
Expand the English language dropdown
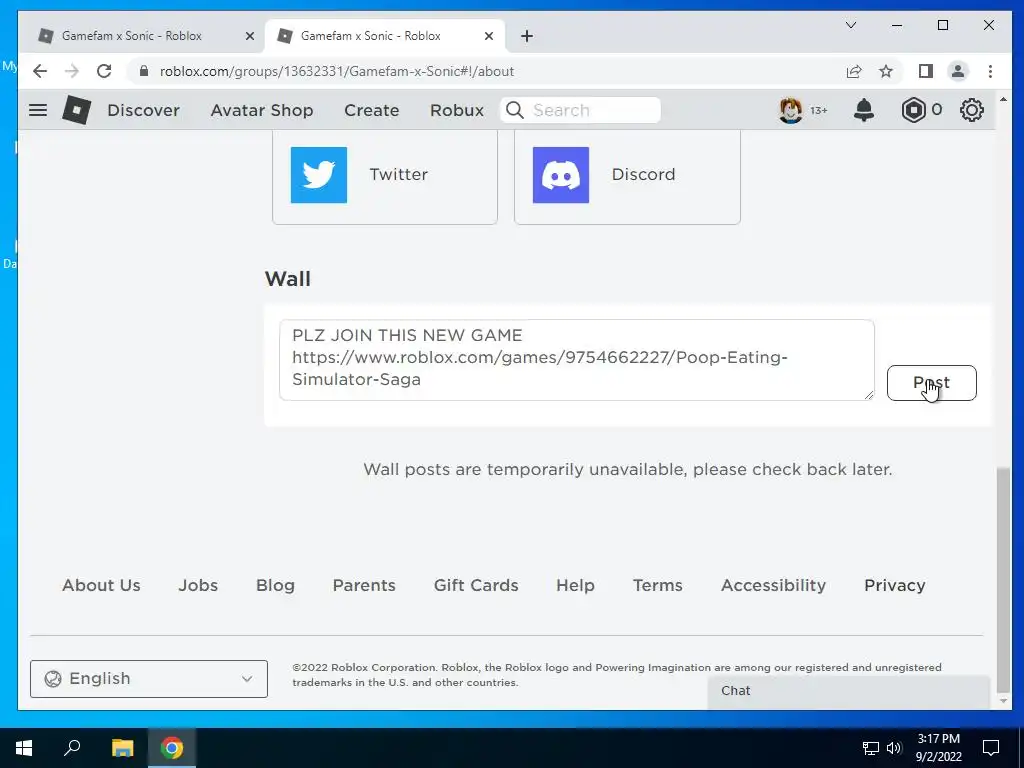(x=149, y=679)
